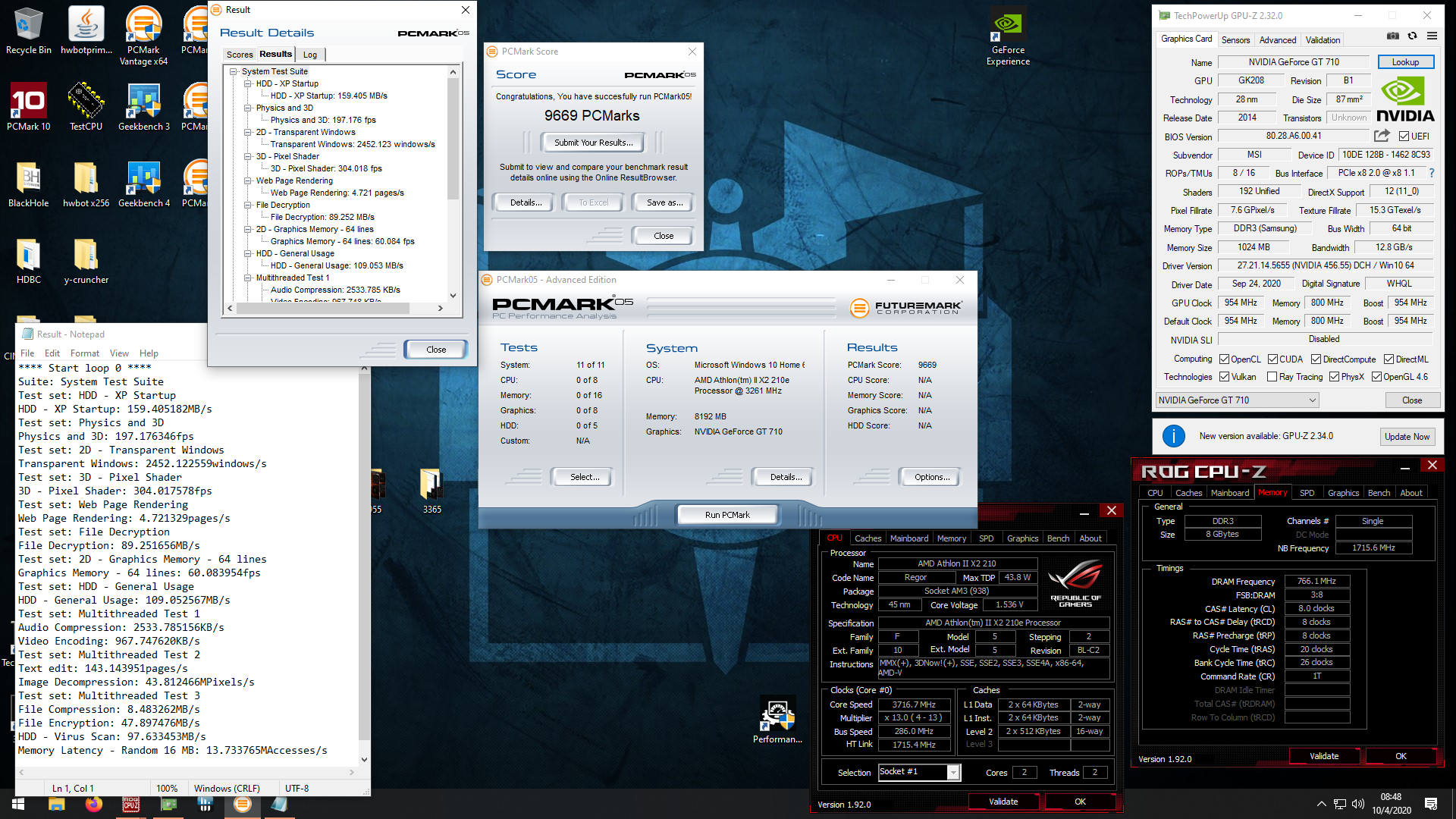
Task: Open the Recycle Bin desktop icon
Action: click(x=28, y=32)
